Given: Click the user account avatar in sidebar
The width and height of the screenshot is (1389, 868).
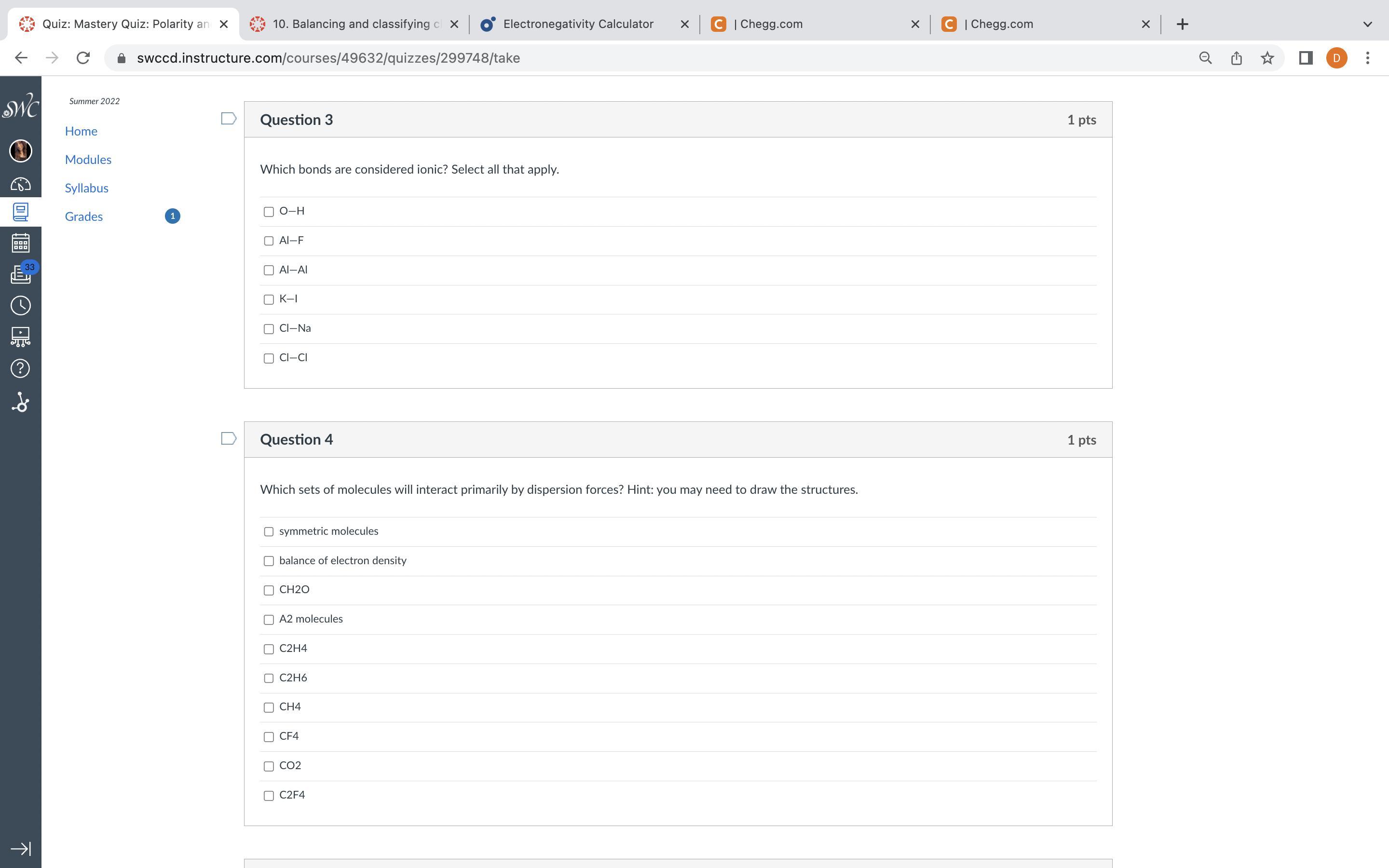Looking at the screenshot, I should click(x=21, y=151).
